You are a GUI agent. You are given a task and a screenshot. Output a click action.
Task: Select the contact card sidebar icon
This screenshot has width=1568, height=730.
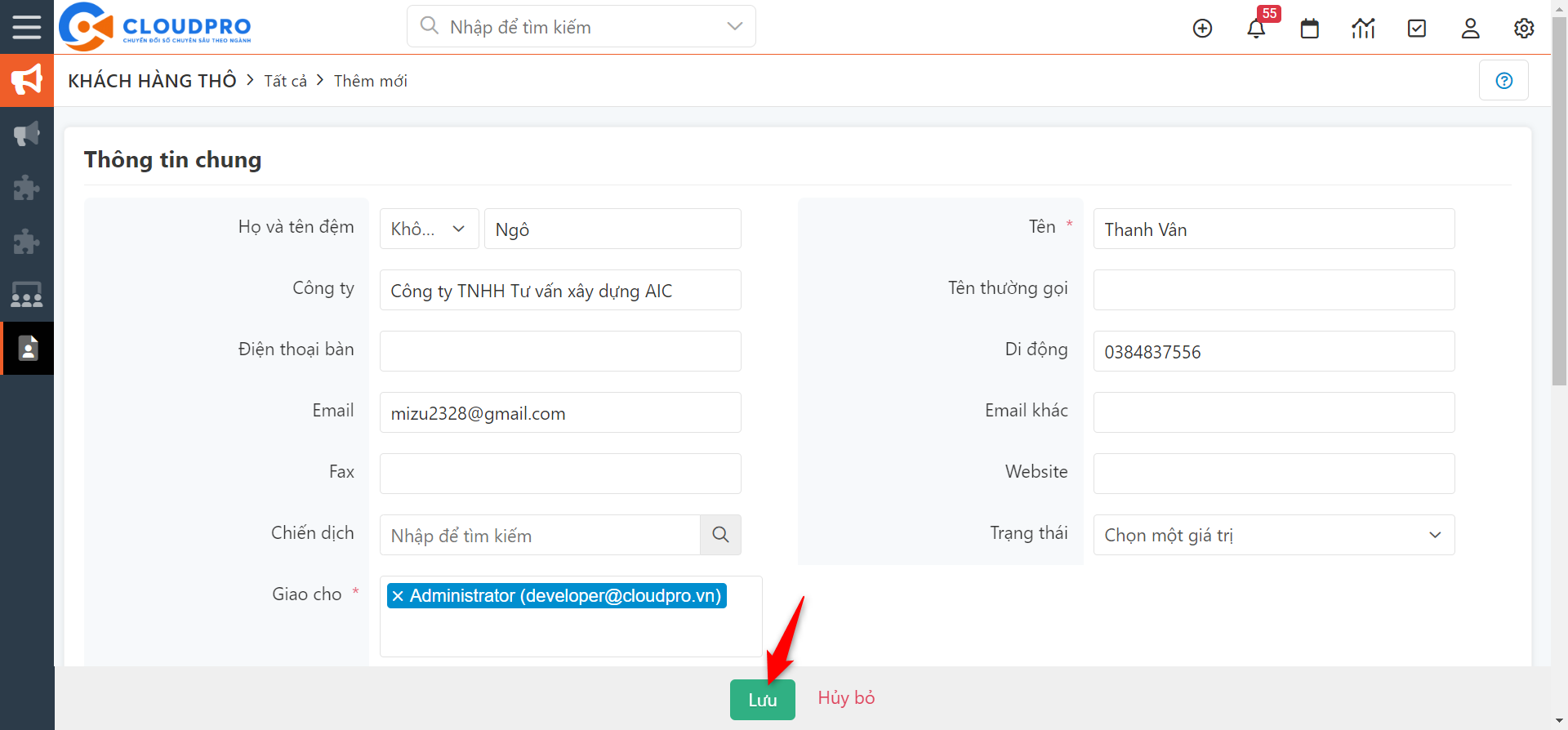pyautogui.click(x=27, y=349)
